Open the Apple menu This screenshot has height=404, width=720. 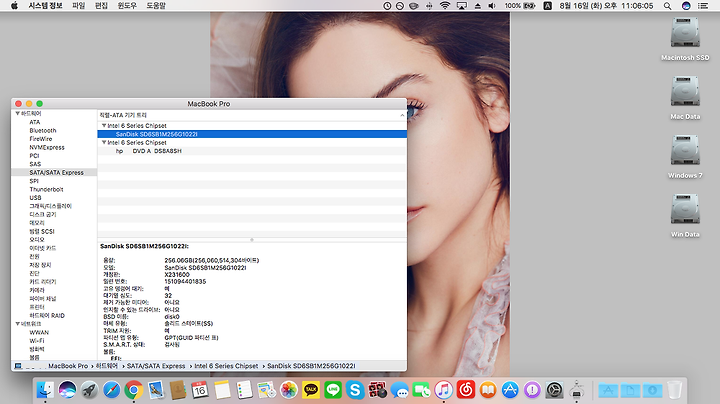pos(14,6)
